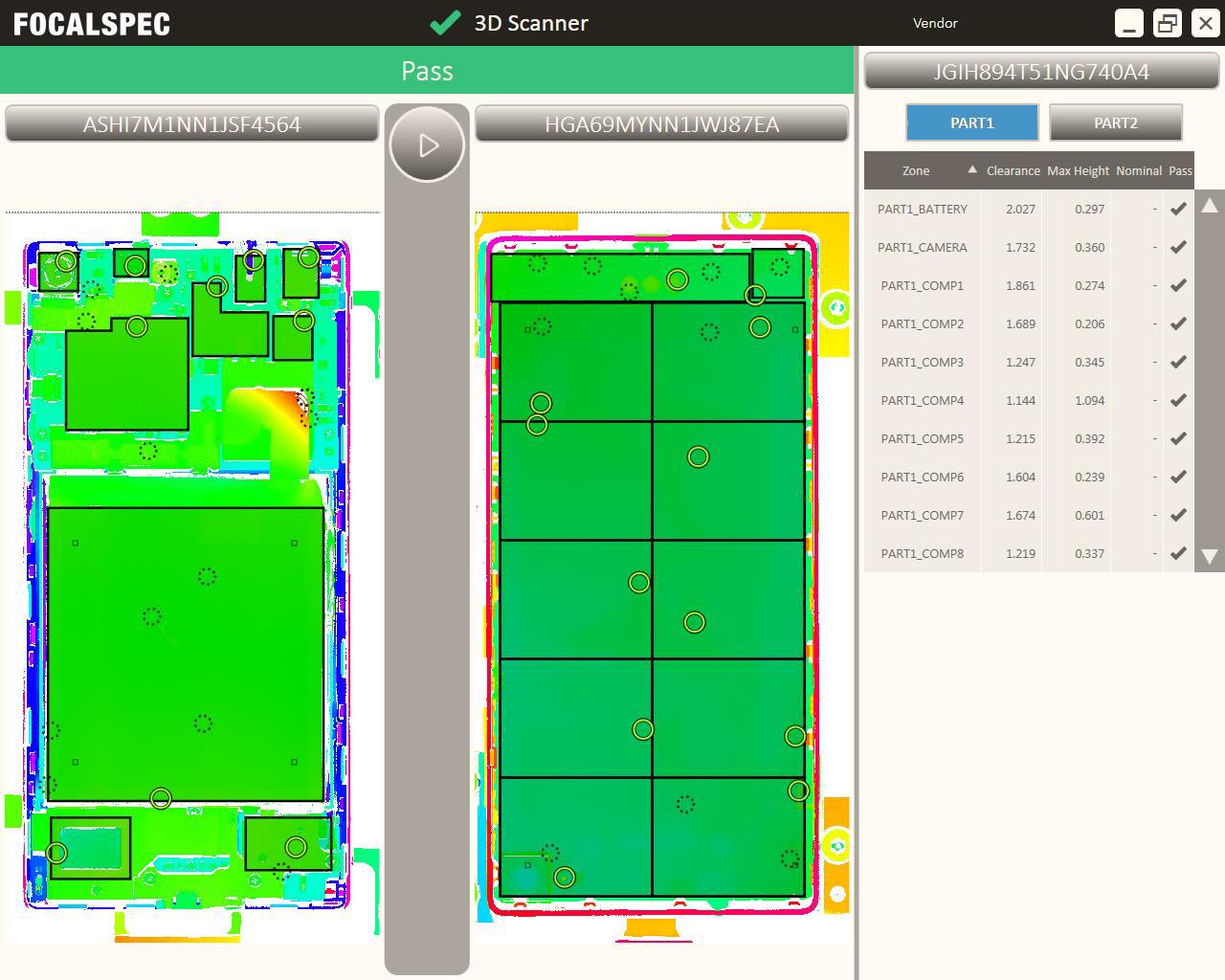Minimize the scanner window
Screen dimensions: 1225x980
pyautogui.click(x=1129, y=23)
